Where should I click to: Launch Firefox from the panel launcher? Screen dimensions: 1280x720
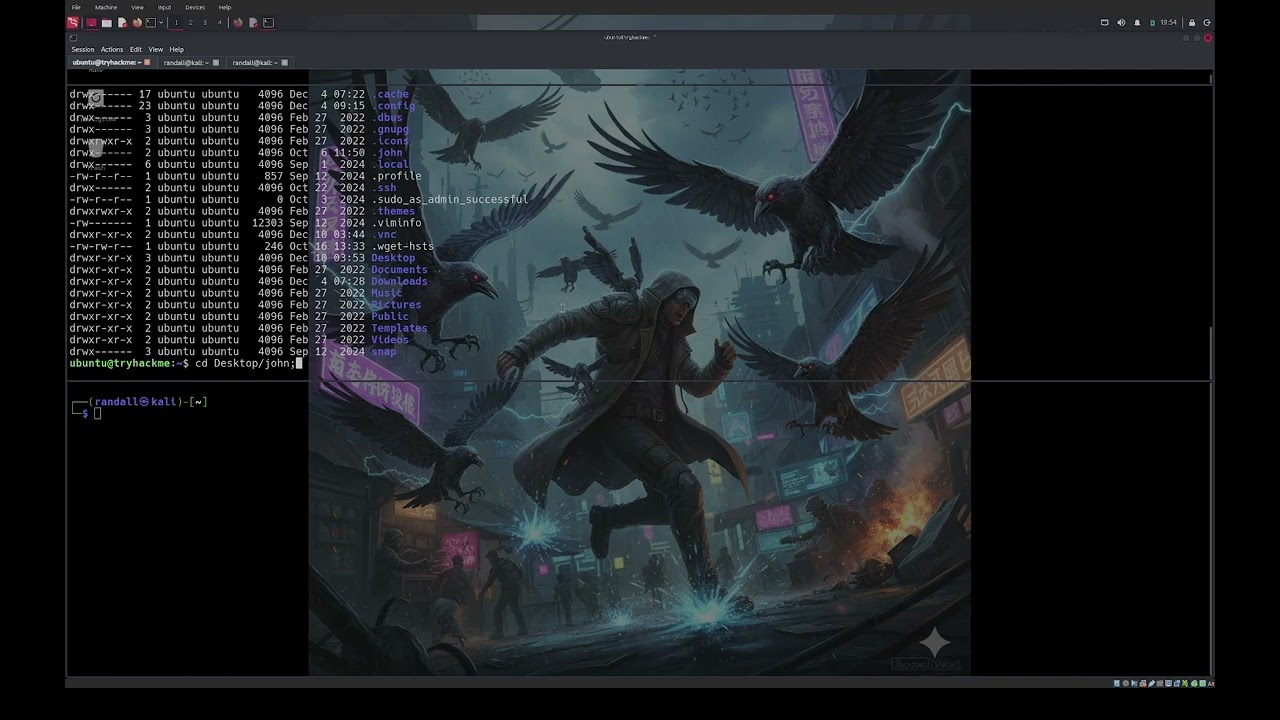[137, 22]
